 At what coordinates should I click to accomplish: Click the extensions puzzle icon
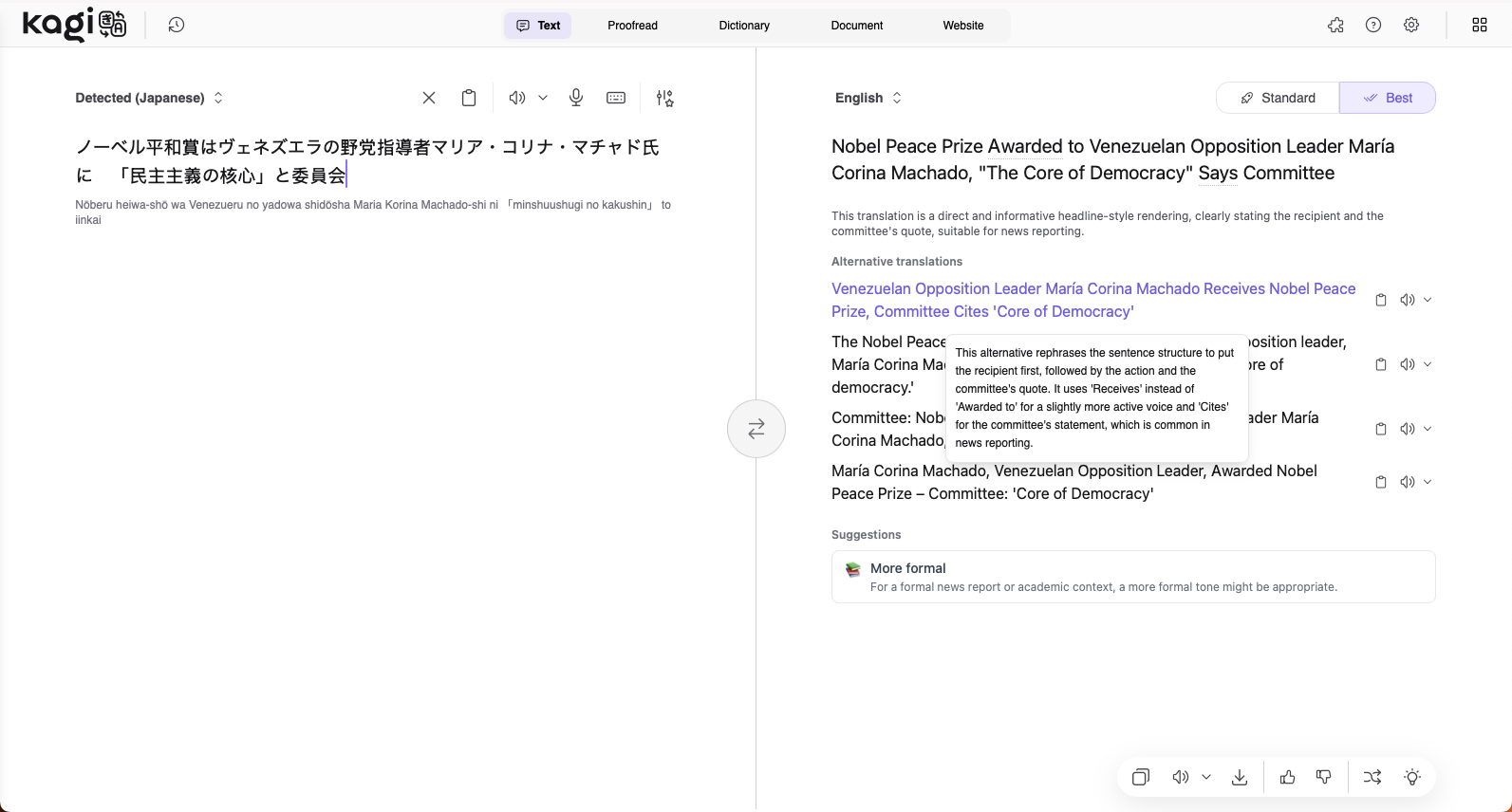tap(1335, 26)
